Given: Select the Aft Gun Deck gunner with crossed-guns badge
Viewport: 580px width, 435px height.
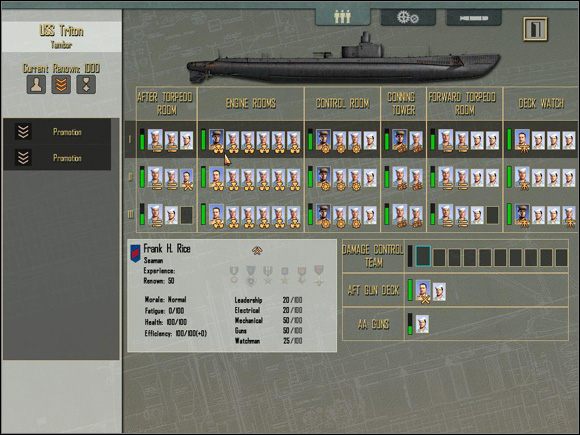Looking at the screenshot, I should 423,291.
